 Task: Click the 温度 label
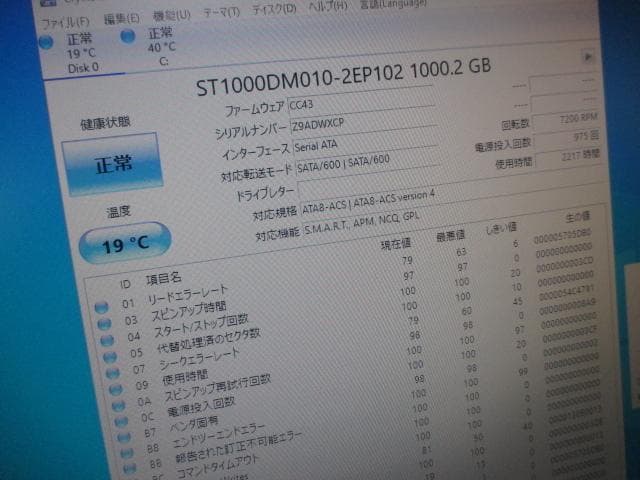(118, 212)
